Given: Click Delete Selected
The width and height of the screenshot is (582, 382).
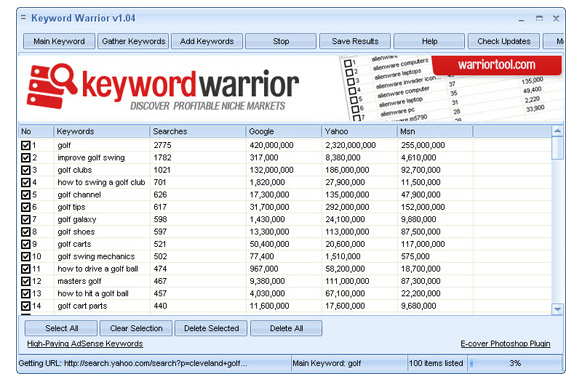Looking at the screenshot, I should pyautogui.click(x=211, y=328).
